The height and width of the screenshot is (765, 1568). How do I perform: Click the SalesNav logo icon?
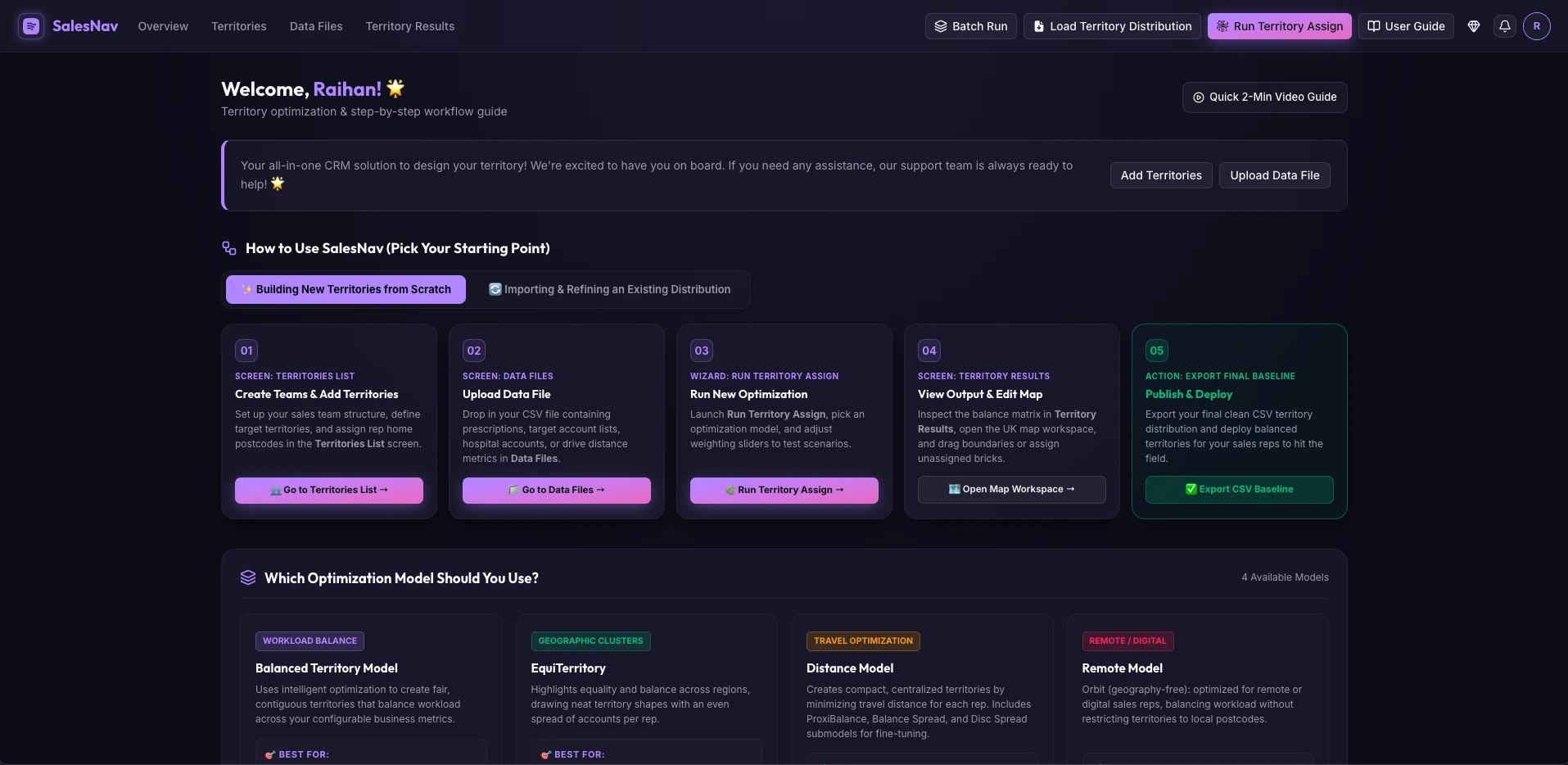(x=31, y=26)
